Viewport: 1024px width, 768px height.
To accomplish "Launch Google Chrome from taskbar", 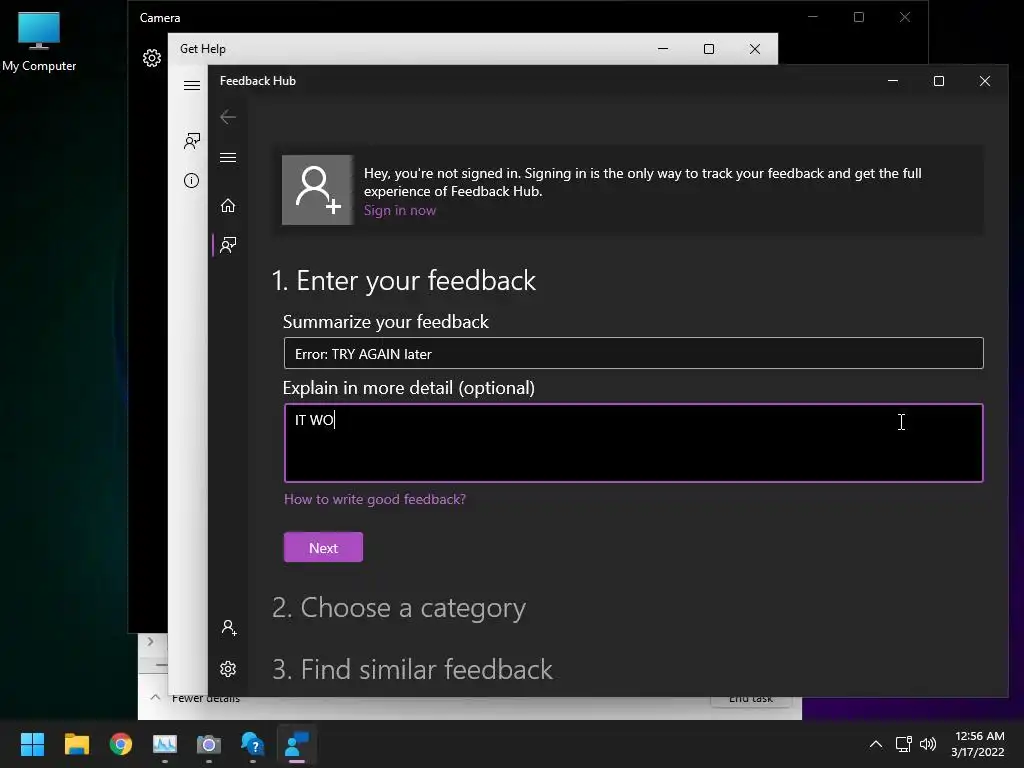I will click(x=121, y=744).
